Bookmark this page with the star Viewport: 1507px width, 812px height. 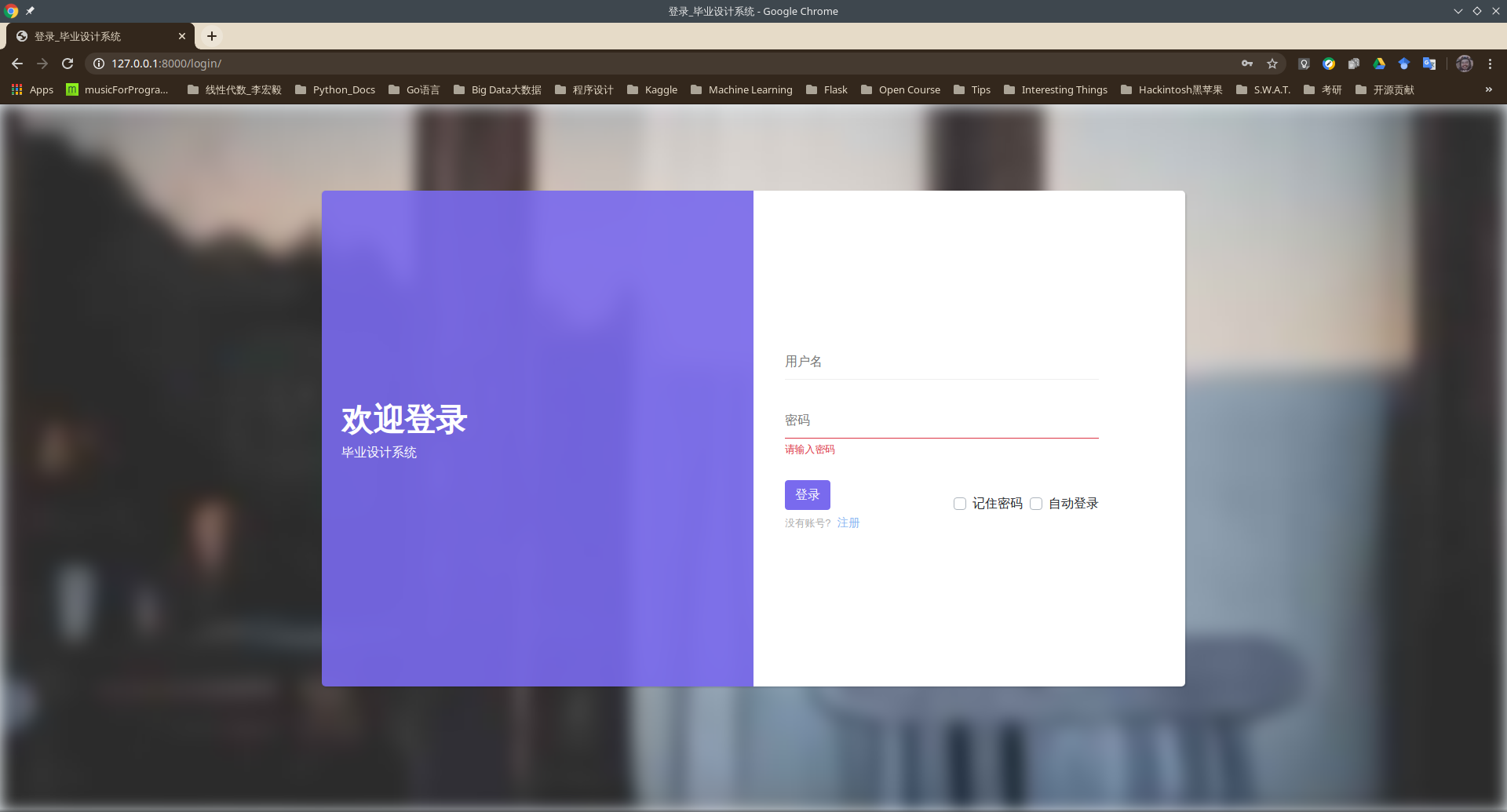pyautogui.click(x=1272, y=64)
